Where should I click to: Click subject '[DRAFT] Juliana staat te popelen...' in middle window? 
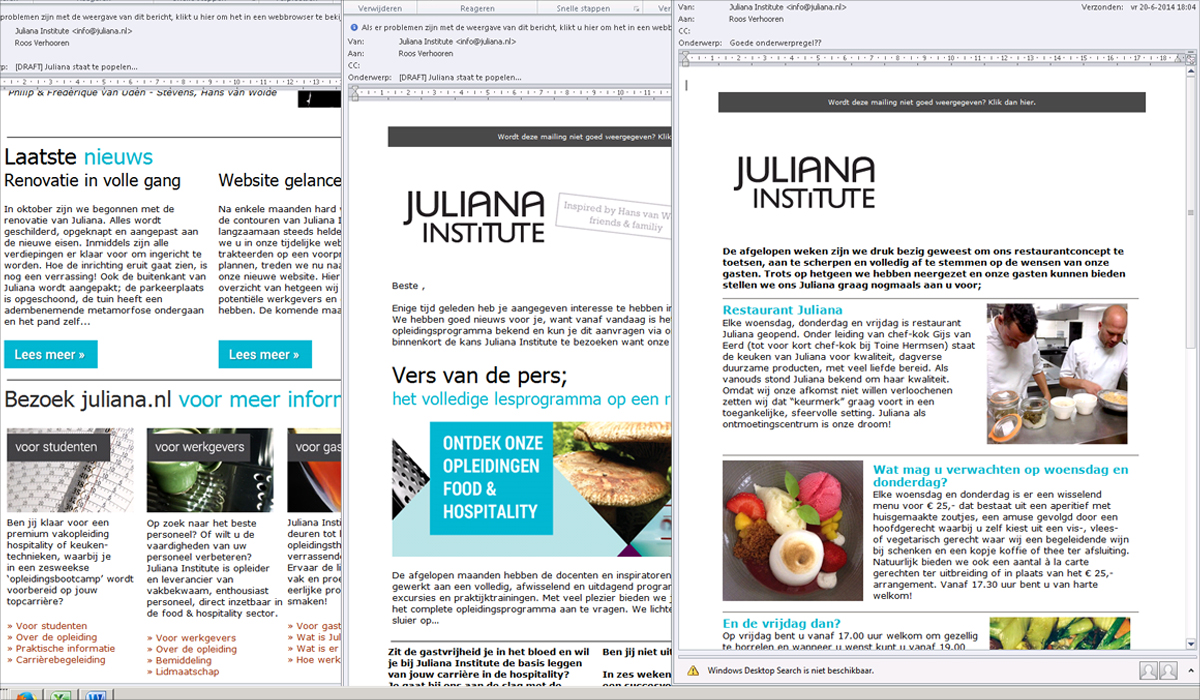coord(460,77)
